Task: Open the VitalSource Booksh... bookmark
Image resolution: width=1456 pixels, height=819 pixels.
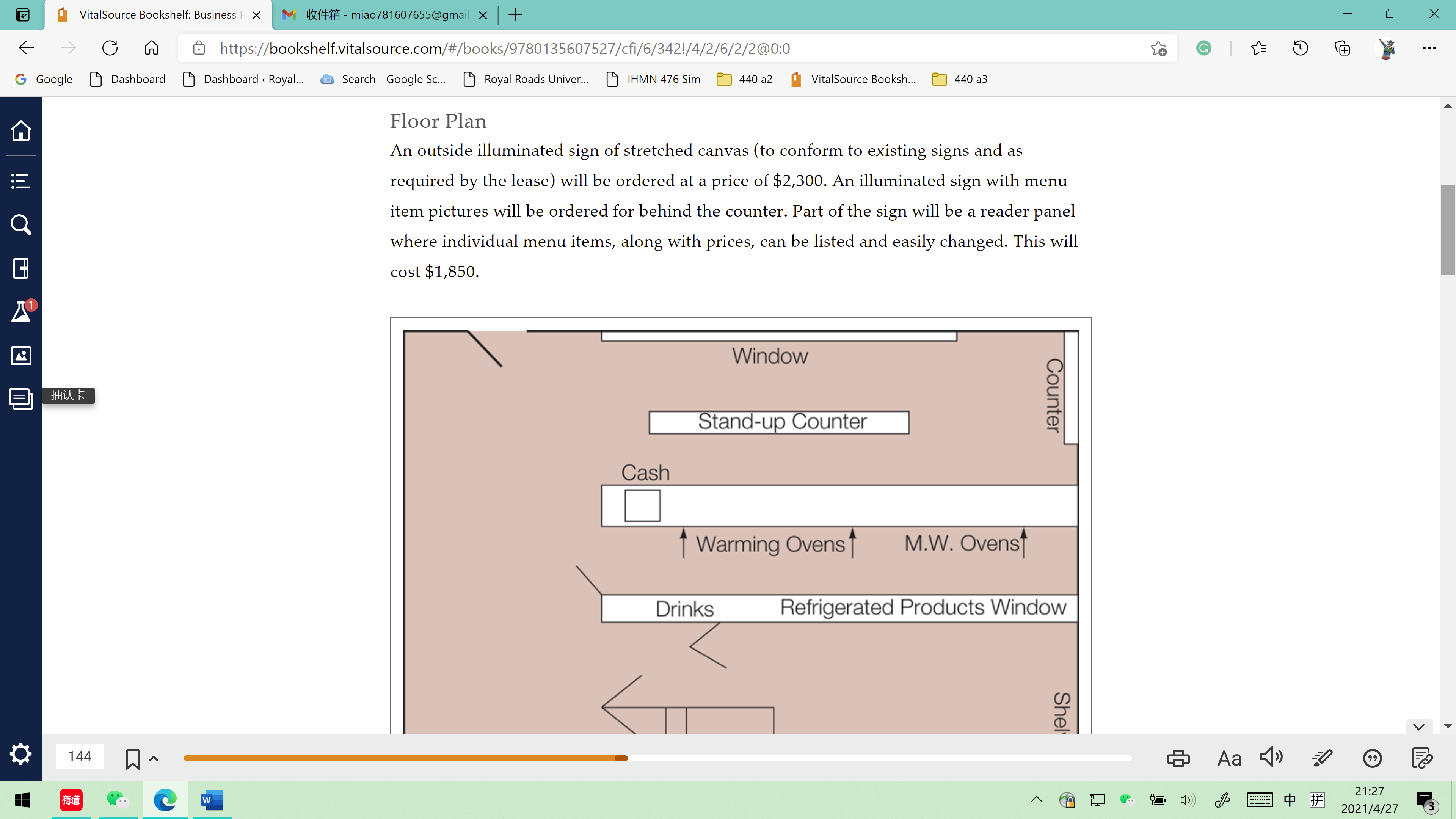Action: point(854,79)
